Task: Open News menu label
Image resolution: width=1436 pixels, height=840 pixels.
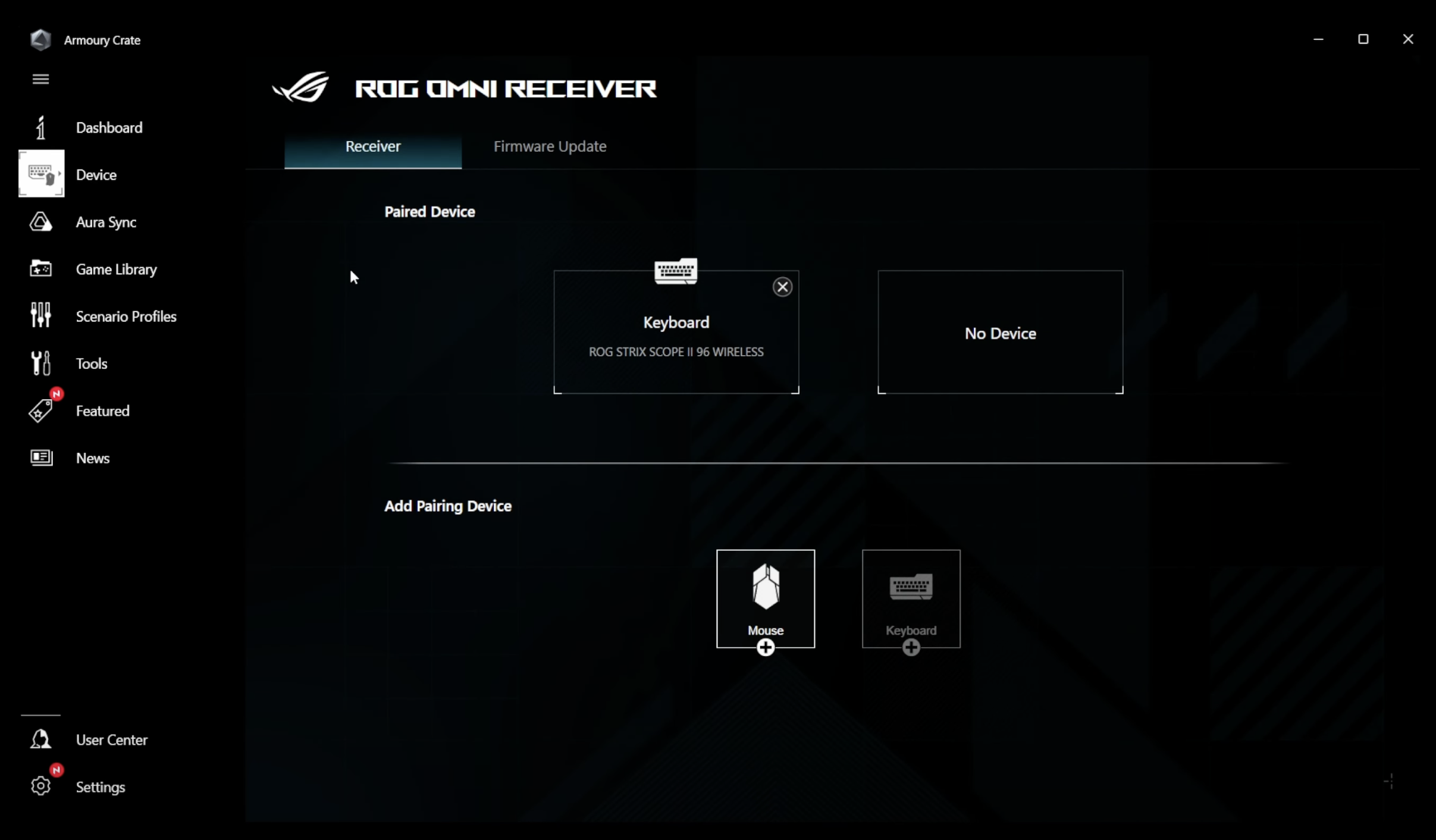Action: (93, 458)
